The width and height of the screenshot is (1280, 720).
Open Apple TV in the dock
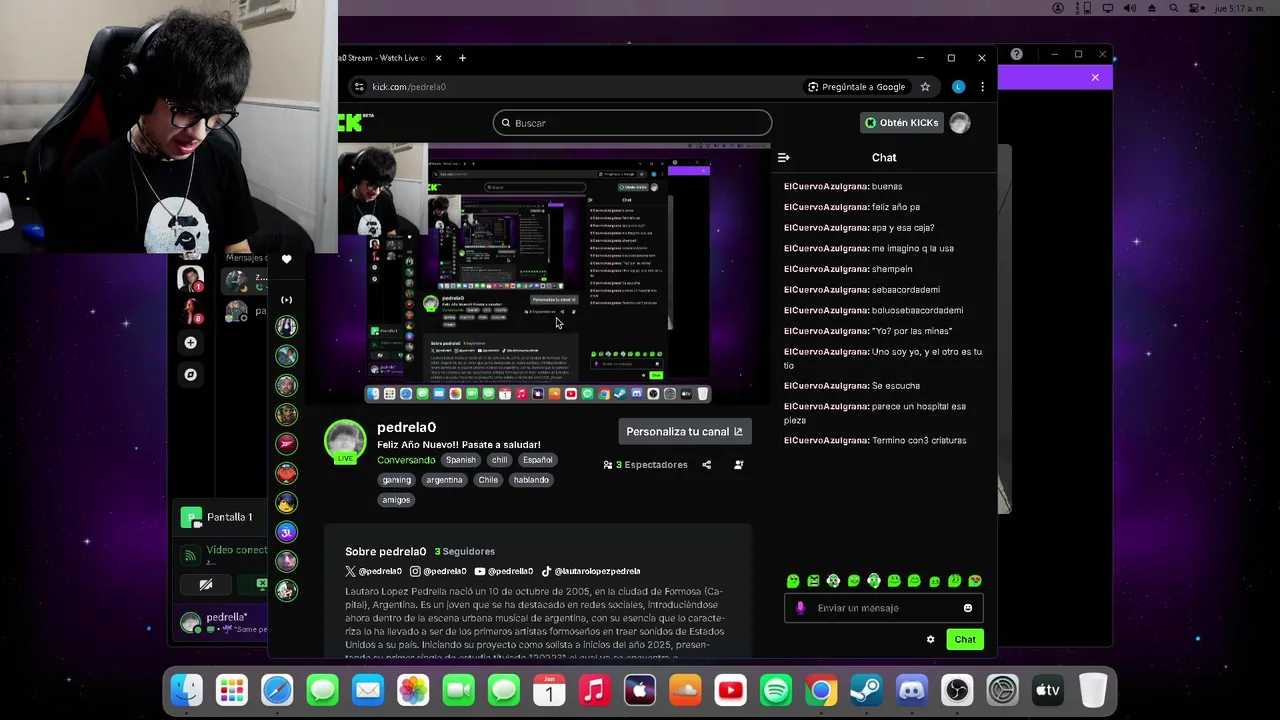pos(1047,690)
